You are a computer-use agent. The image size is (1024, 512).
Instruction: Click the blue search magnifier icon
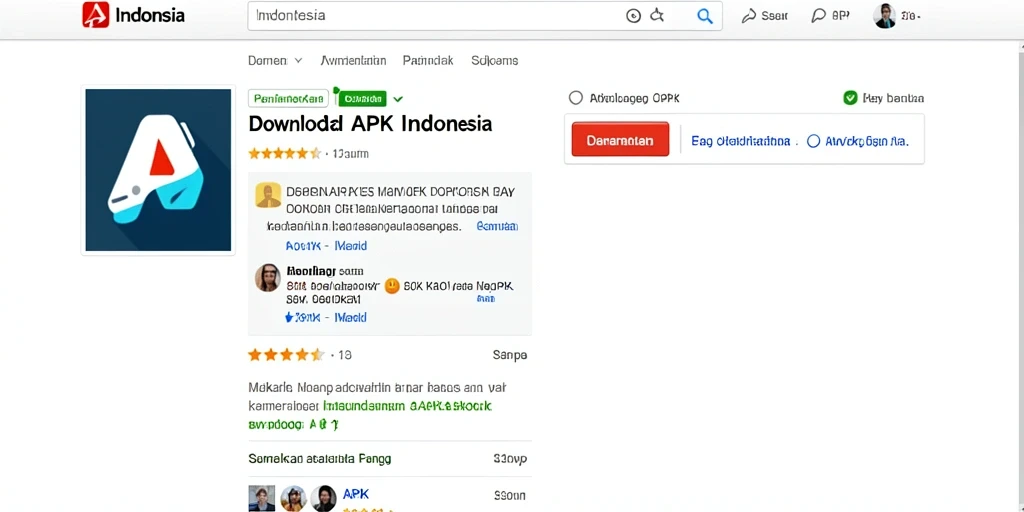pos(705,16)
